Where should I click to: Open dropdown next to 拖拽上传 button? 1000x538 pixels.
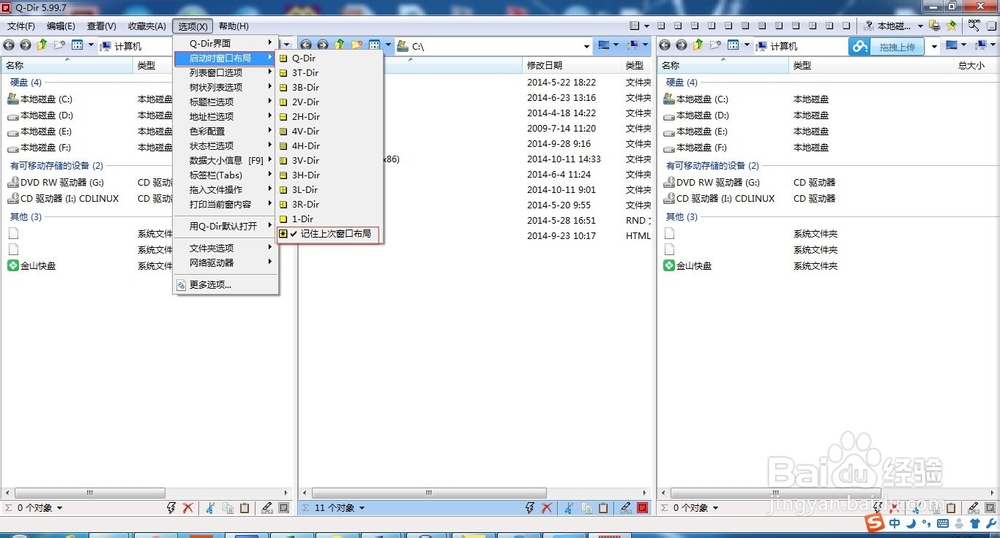tap(934, 46)
